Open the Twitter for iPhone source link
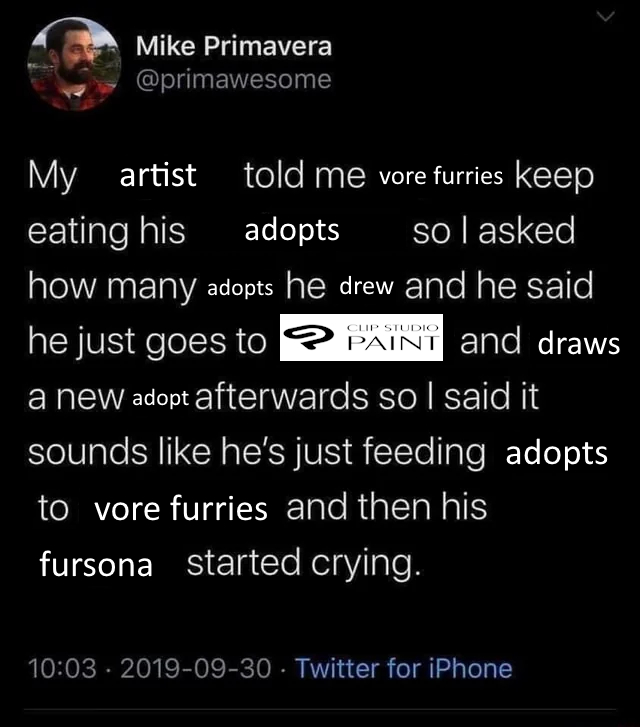Image resolution: width=640 pixels, height=727 pixels. coord(404,668)
